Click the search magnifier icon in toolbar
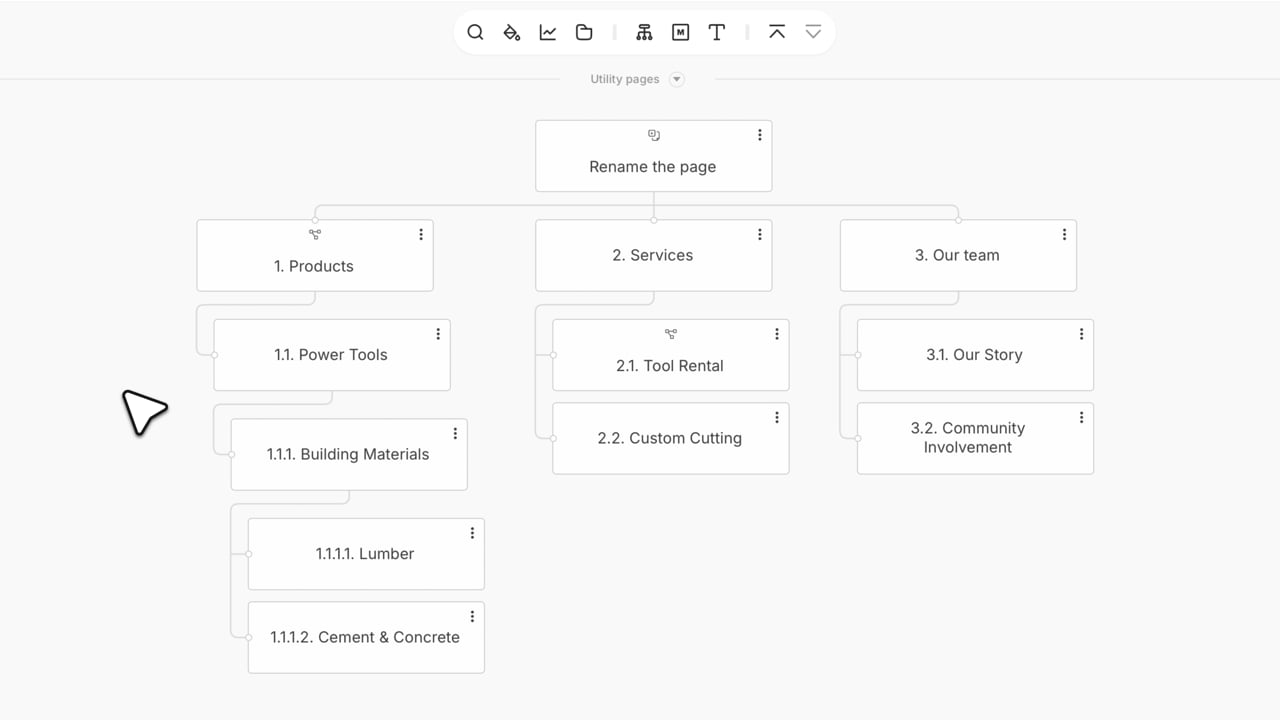 [476, 32]
